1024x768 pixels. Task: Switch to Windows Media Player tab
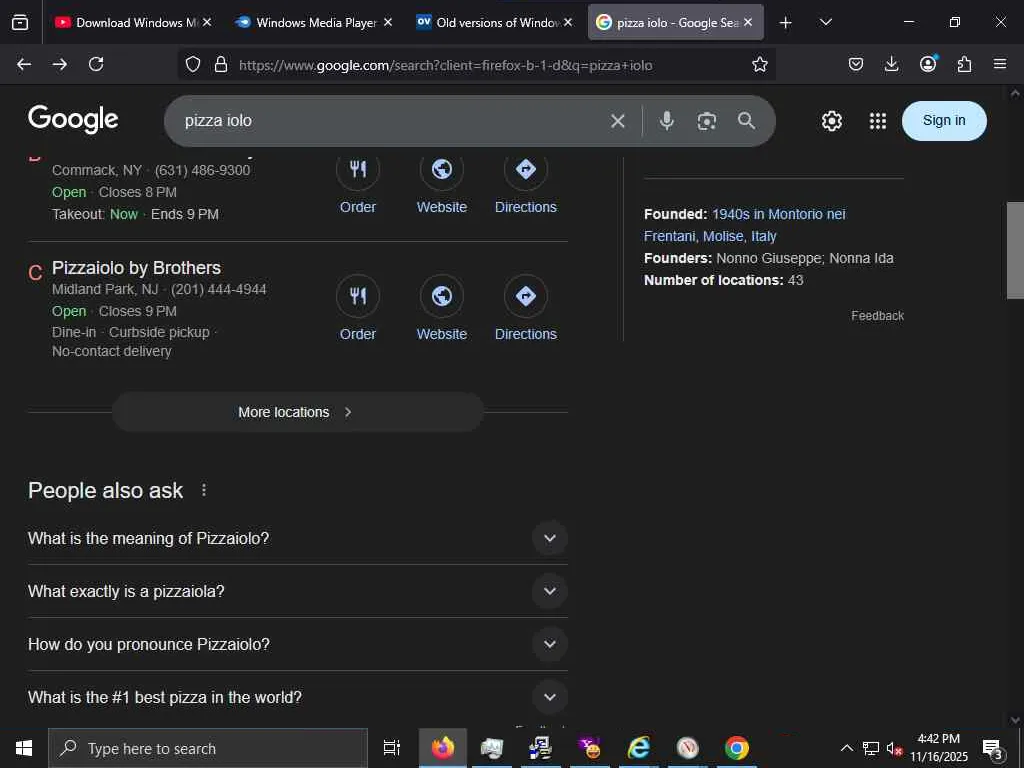[x=308, y=22]
